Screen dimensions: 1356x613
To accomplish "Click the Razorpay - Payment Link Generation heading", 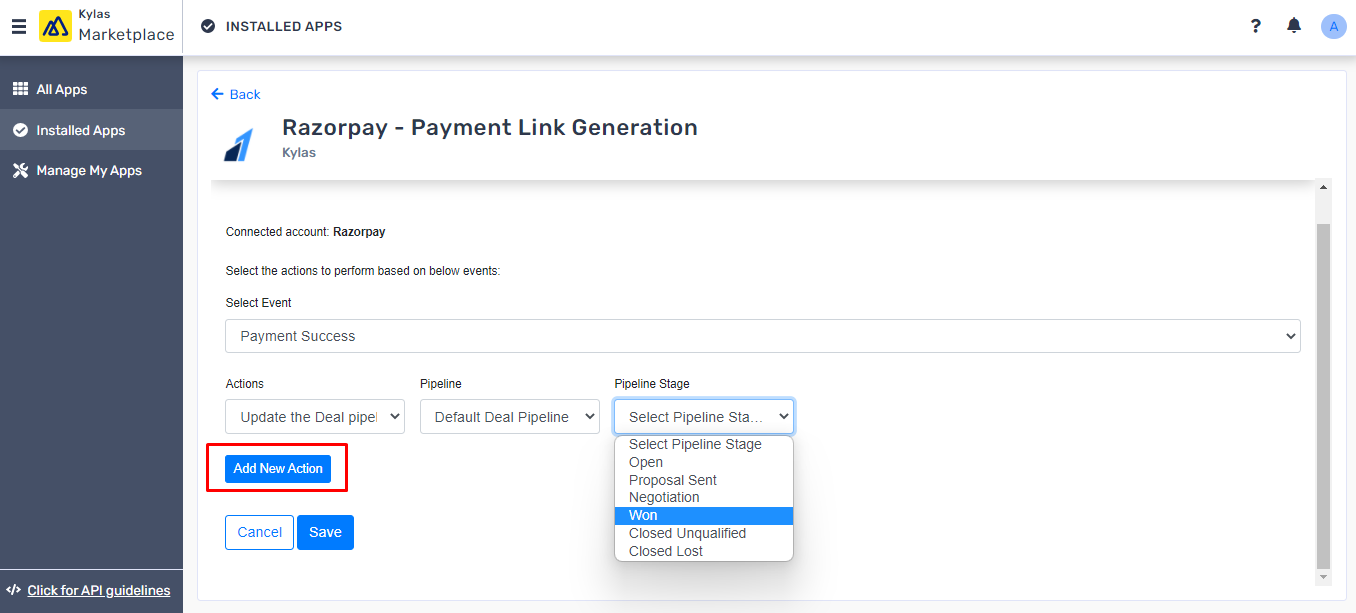I will [490, 127].
